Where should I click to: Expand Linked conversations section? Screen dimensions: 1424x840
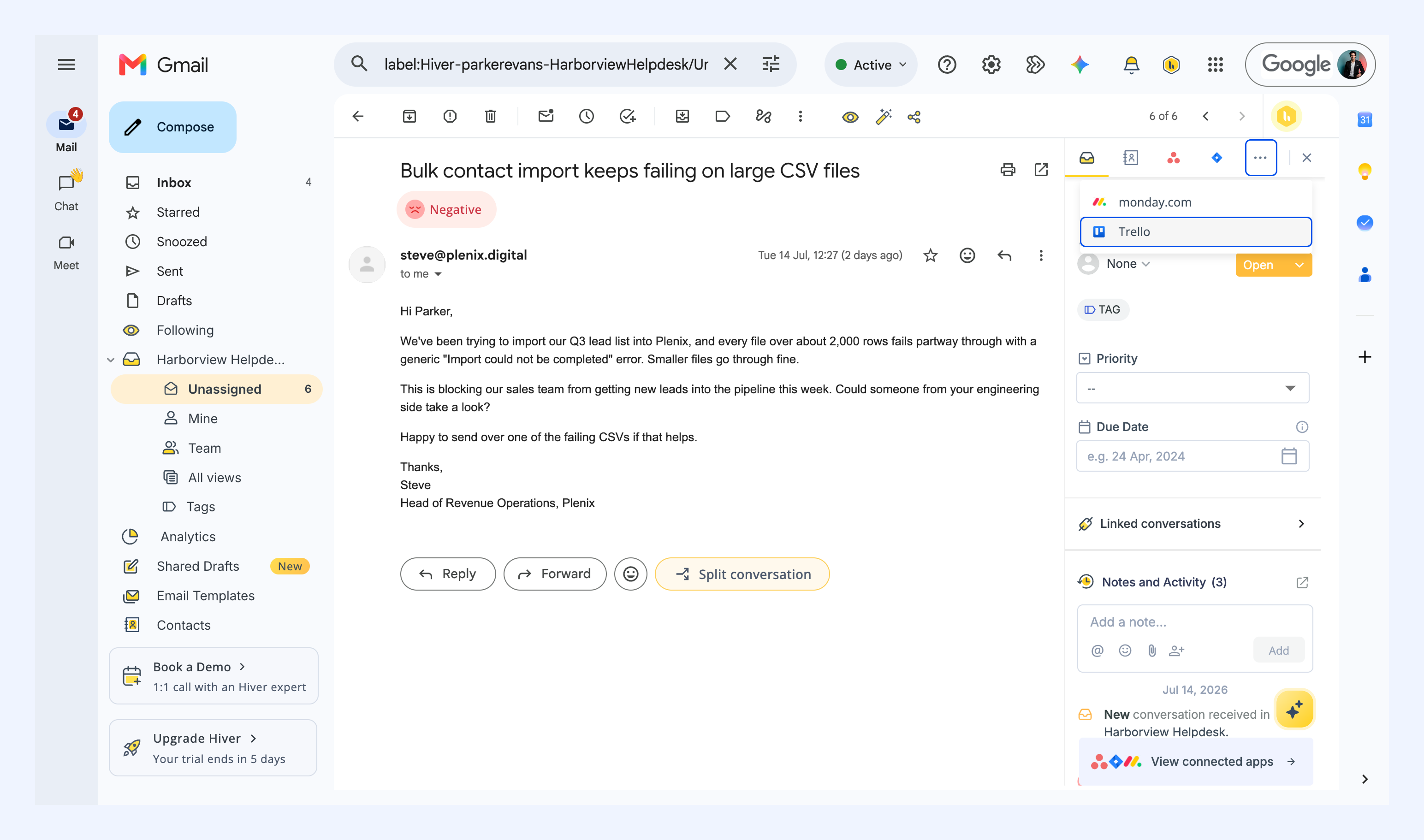pyautogui.click(x=1193, y=524)
